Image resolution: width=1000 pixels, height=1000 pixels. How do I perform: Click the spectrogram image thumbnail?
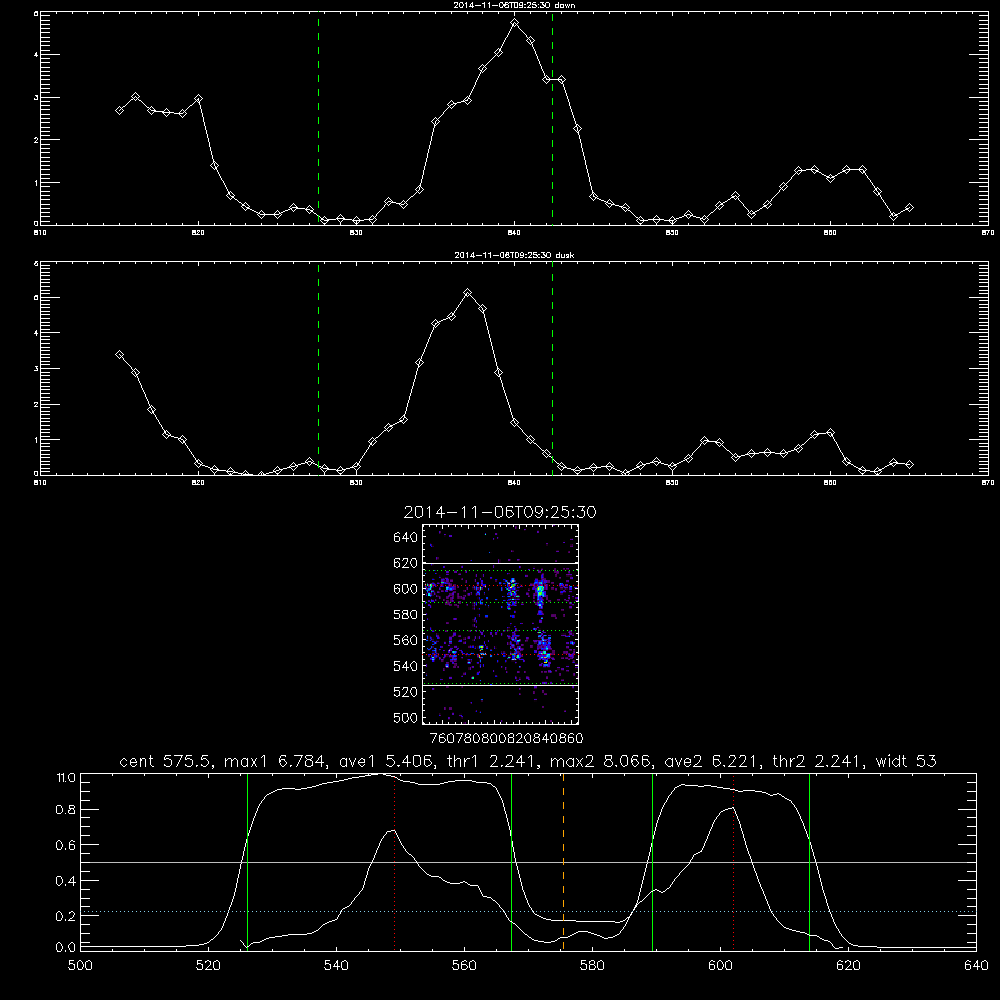click(x=500, y=624)
